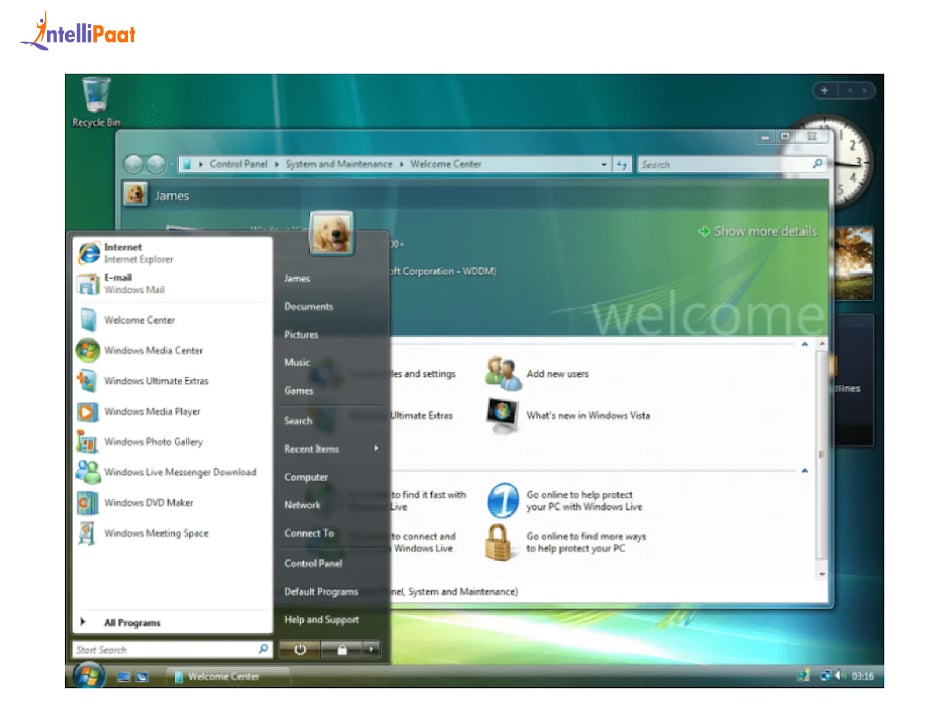This screenshot has height=725, width=950.
Task: Click the Welcome Center vertical scrollbar
Action: (822, 454)
